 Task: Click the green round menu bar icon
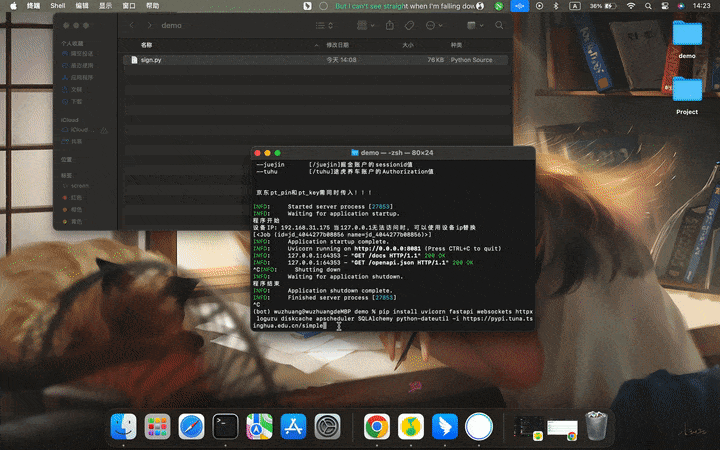click(499, 6)
